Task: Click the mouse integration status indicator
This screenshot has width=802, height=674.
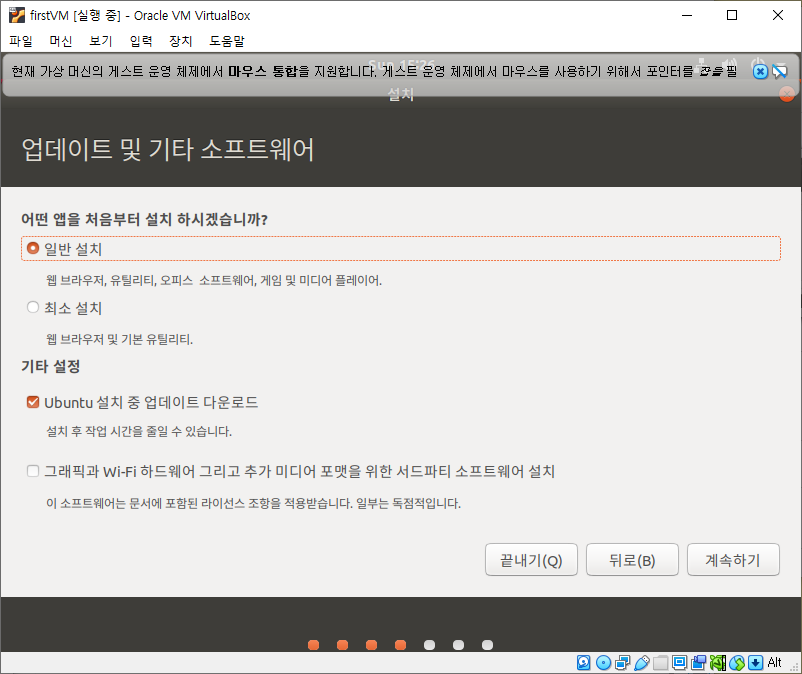Action: (x=737, y=663)
